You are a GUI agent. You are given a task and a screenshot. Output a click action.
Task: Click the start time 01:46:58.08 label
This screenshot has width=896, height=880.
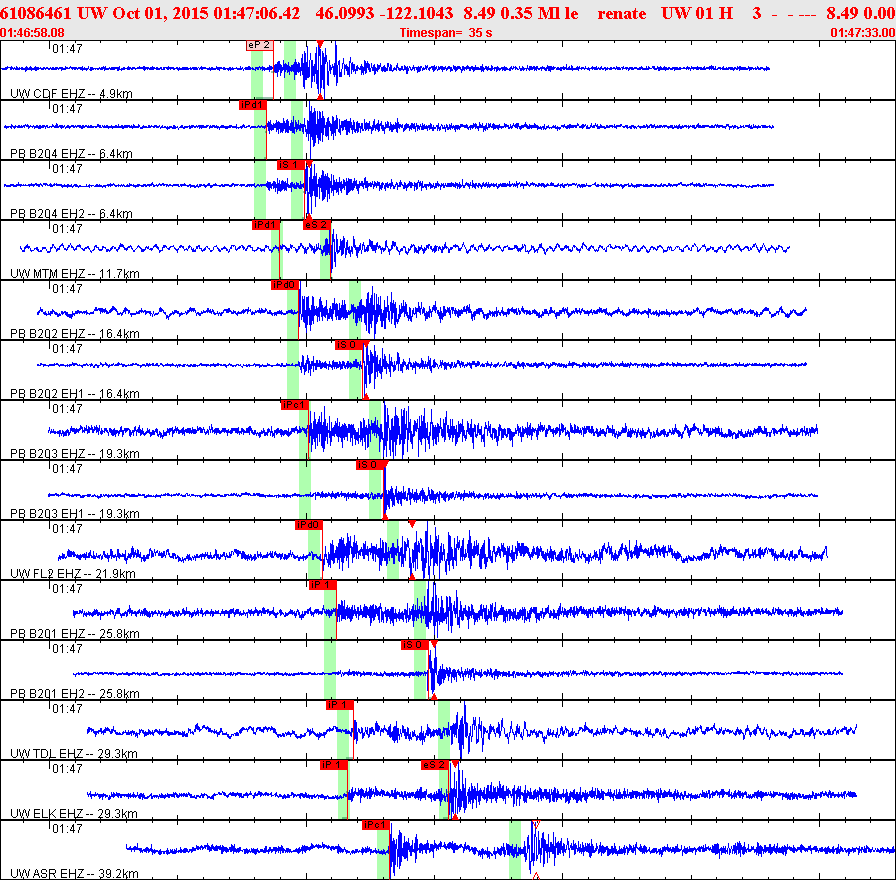pyautogui.click(x=33, y=33)
